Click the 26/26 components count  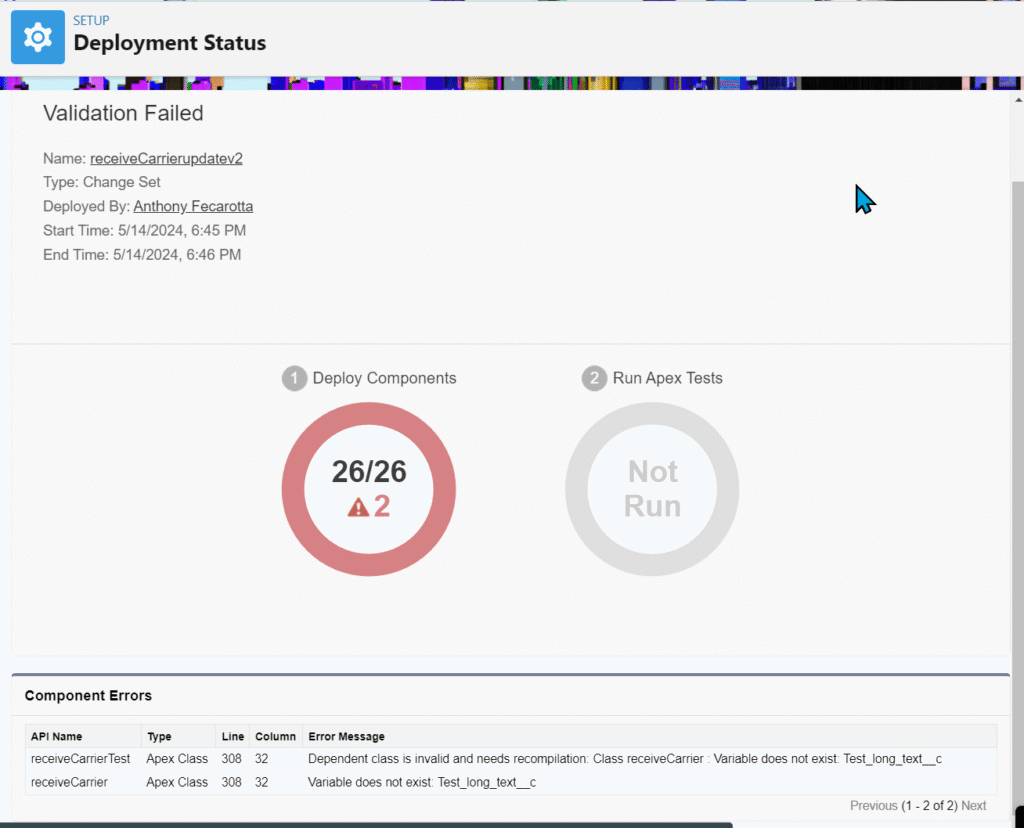point(369,472)
